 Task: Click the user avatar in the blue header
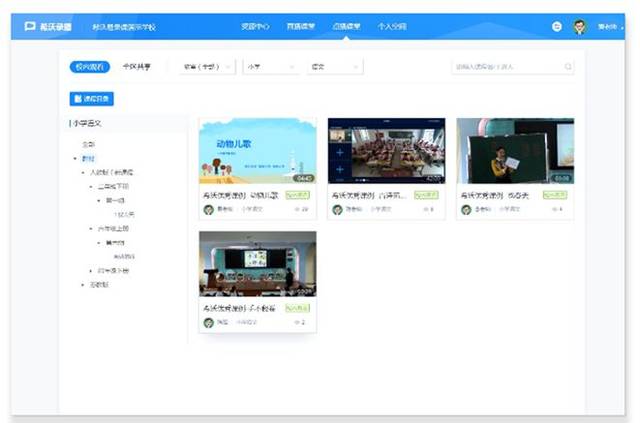(580, 27)
